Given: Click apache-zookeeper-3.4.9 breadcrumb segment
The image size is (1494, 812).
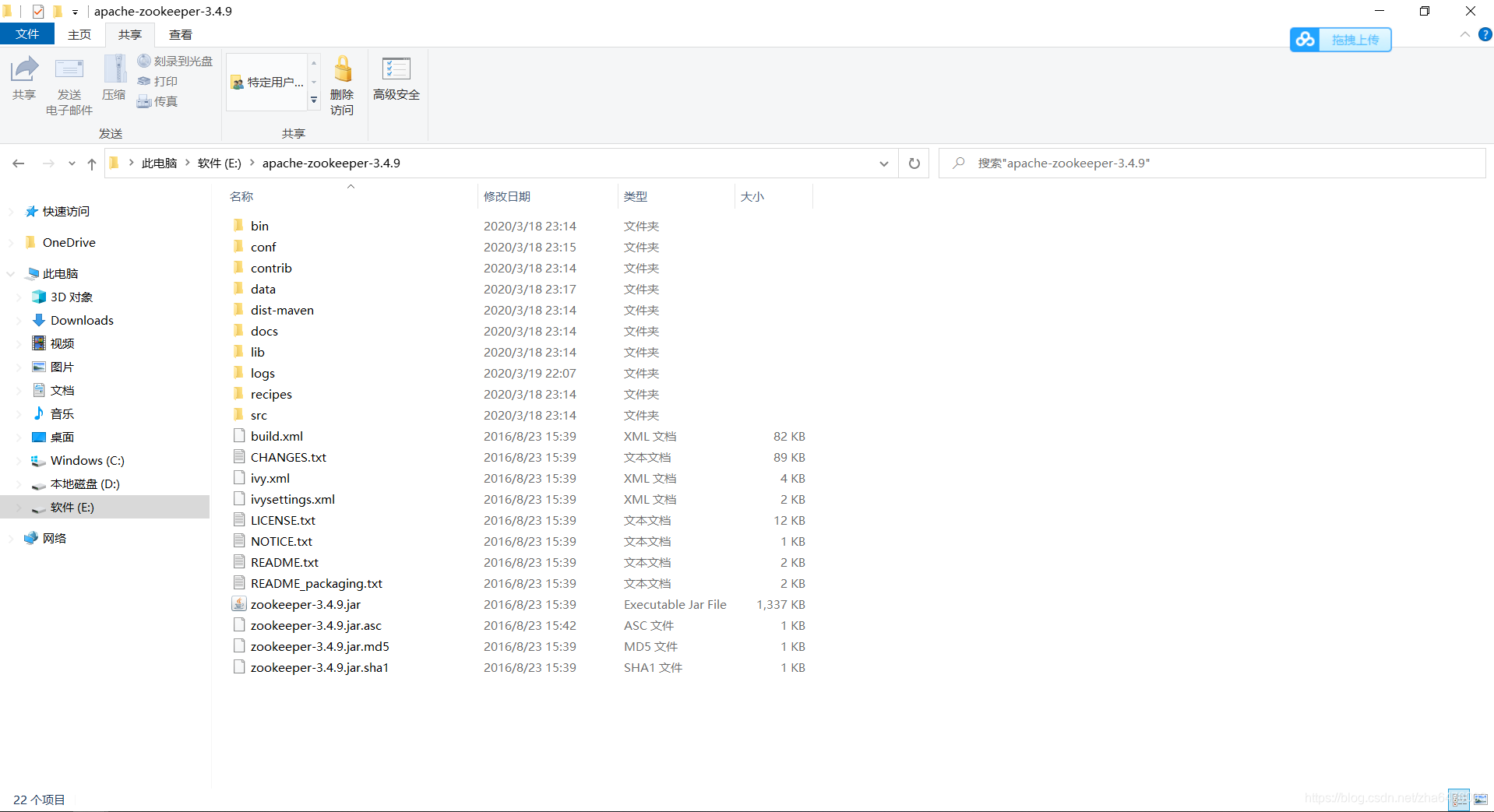Looking at the screenshot, I should (331, 163).
